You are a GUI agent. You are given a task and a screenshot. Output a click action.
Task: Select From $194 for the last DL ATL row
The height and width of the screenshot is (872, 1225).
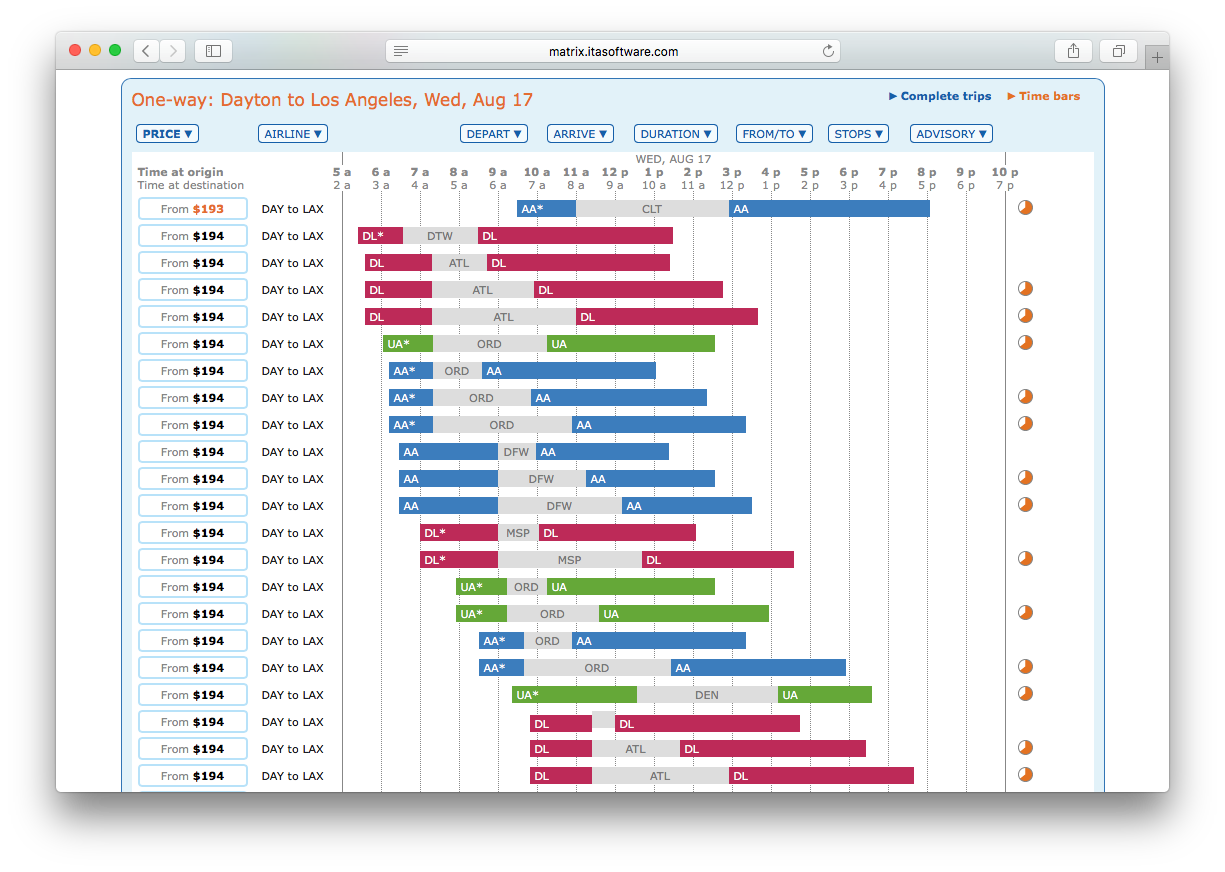click(x=193, y=776)
